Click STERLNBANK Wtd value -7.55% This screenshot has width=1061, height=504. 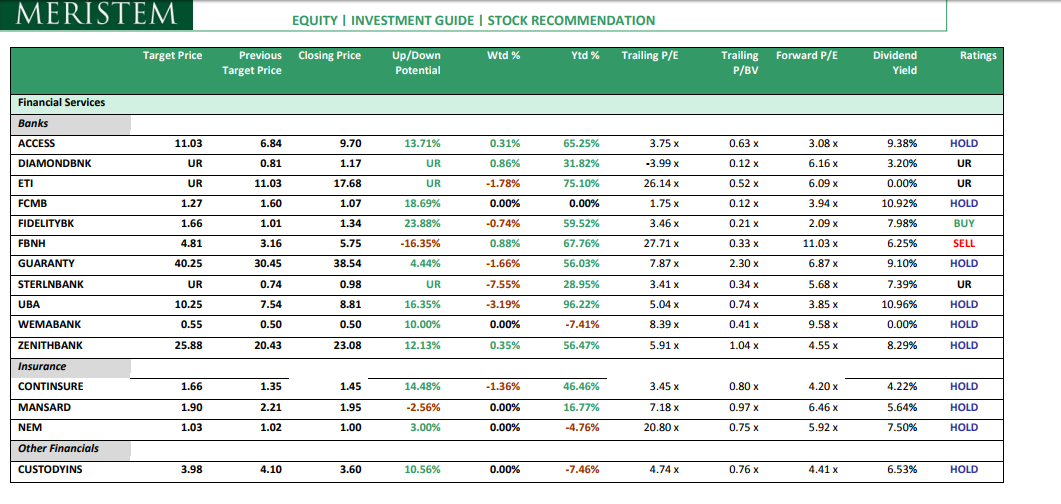click(x=504, y=284)
